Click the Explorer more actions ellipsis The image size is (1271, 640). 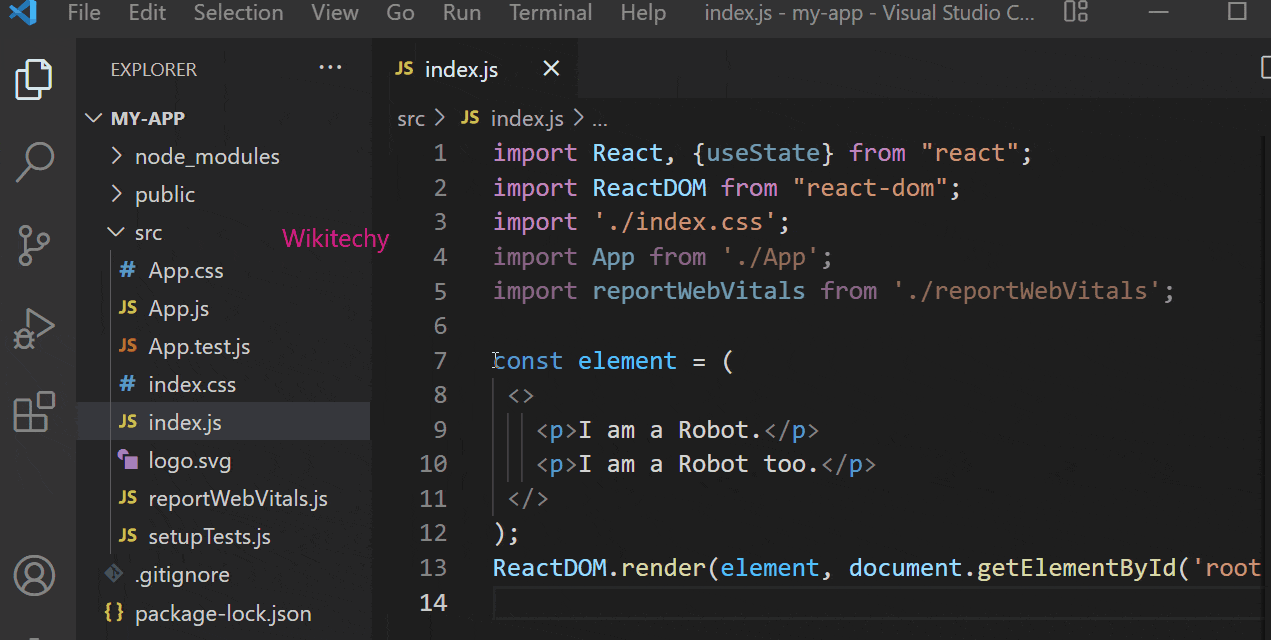click(330, 68)
